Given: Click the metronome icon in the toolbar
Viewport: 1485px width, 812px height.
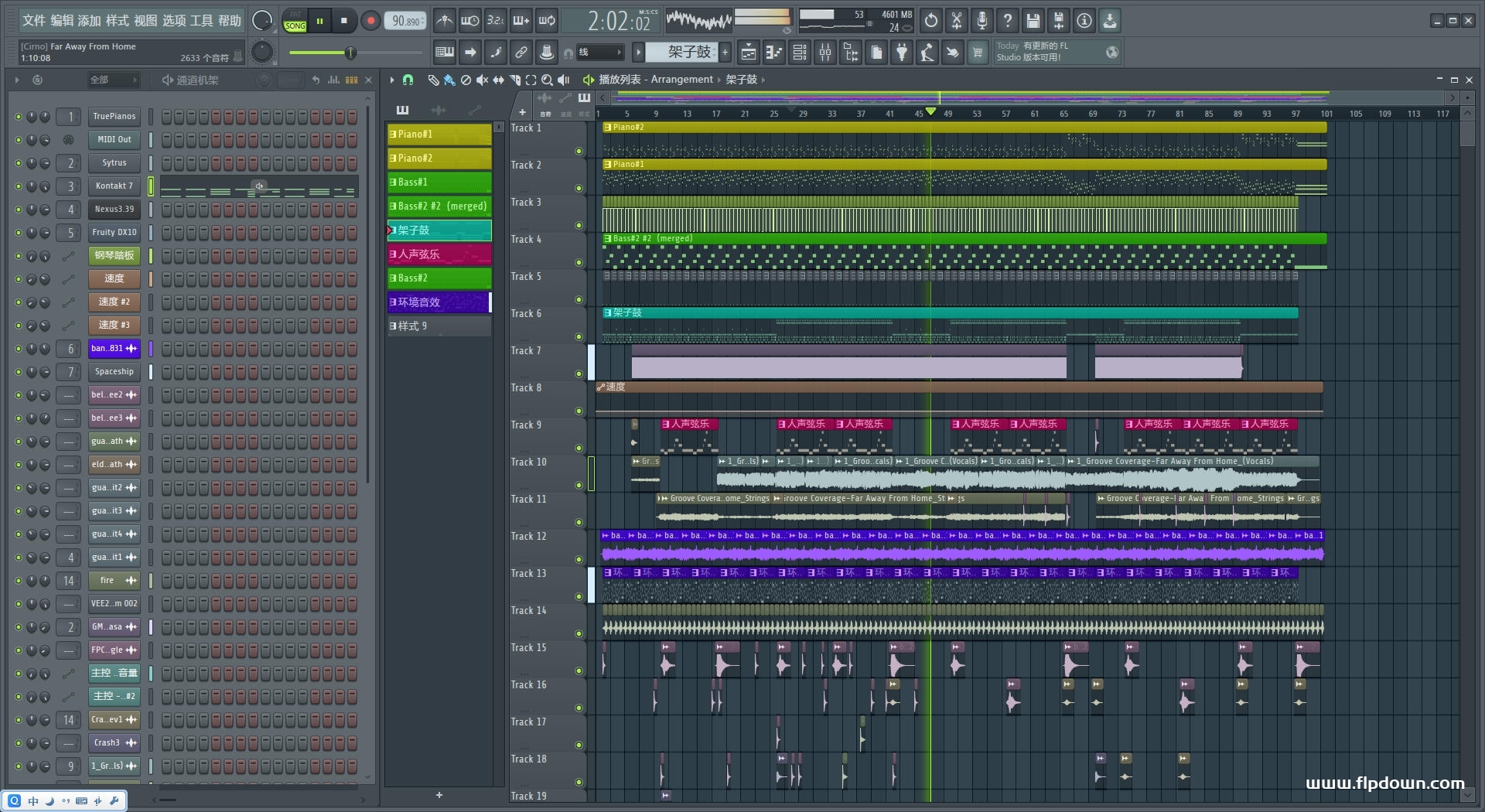Looking at the screenshot, I should (x=444, y=21).
